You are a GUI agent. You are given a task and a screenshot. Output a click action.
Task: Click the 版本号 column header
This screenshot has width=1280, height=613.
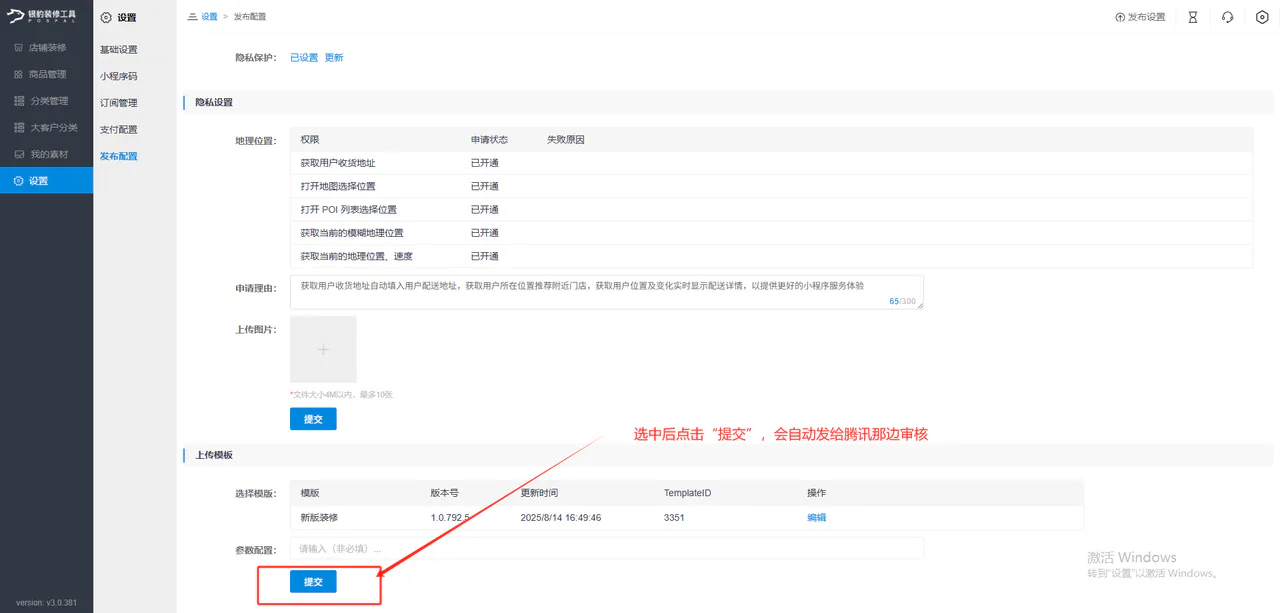click(x=445, y=493)
